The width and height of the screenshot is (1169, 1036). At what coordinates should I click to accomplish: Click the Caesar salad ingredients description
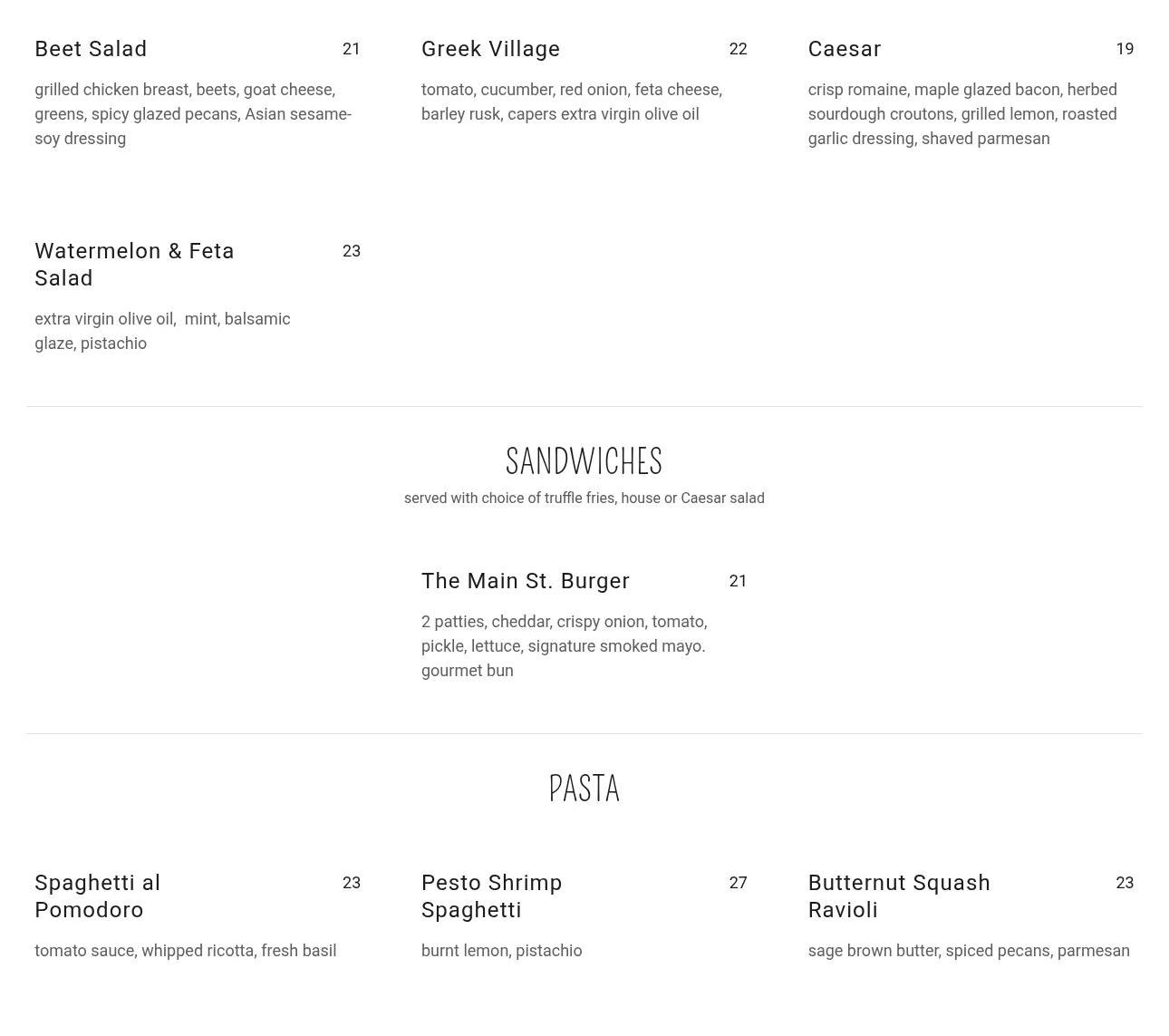[x=961, y=114]
